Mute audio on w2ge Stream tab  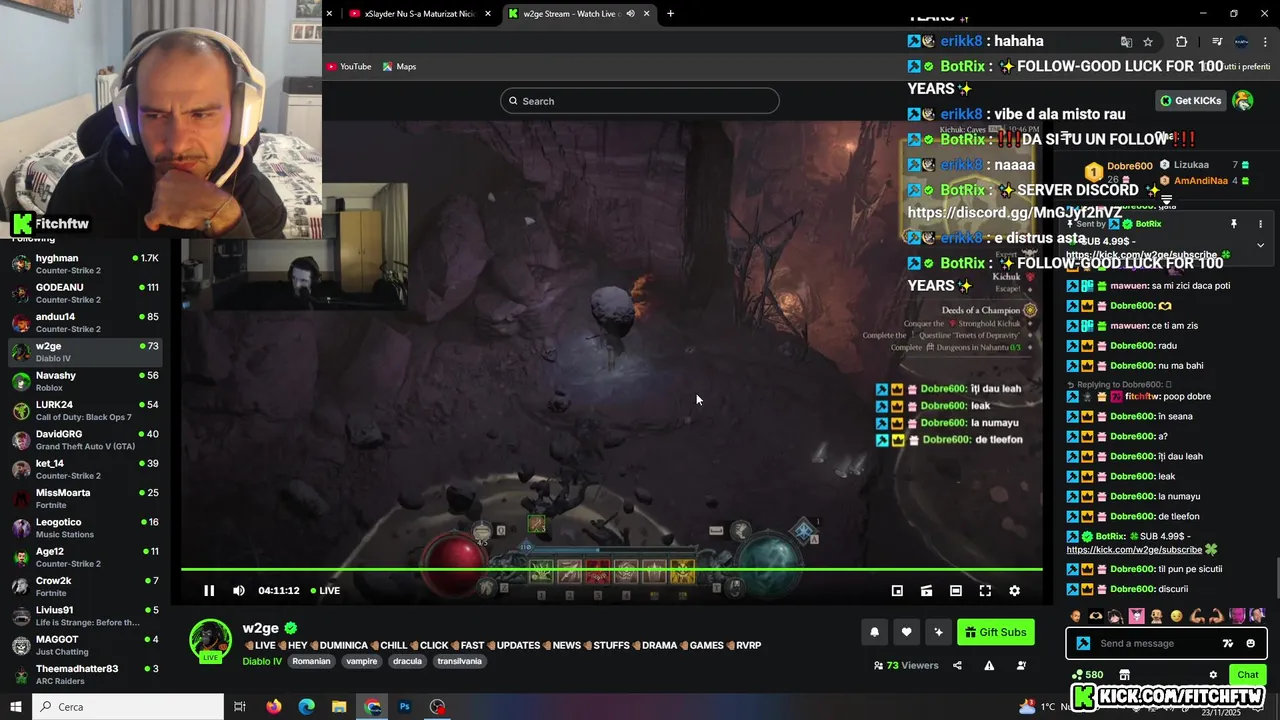point(631,14)
